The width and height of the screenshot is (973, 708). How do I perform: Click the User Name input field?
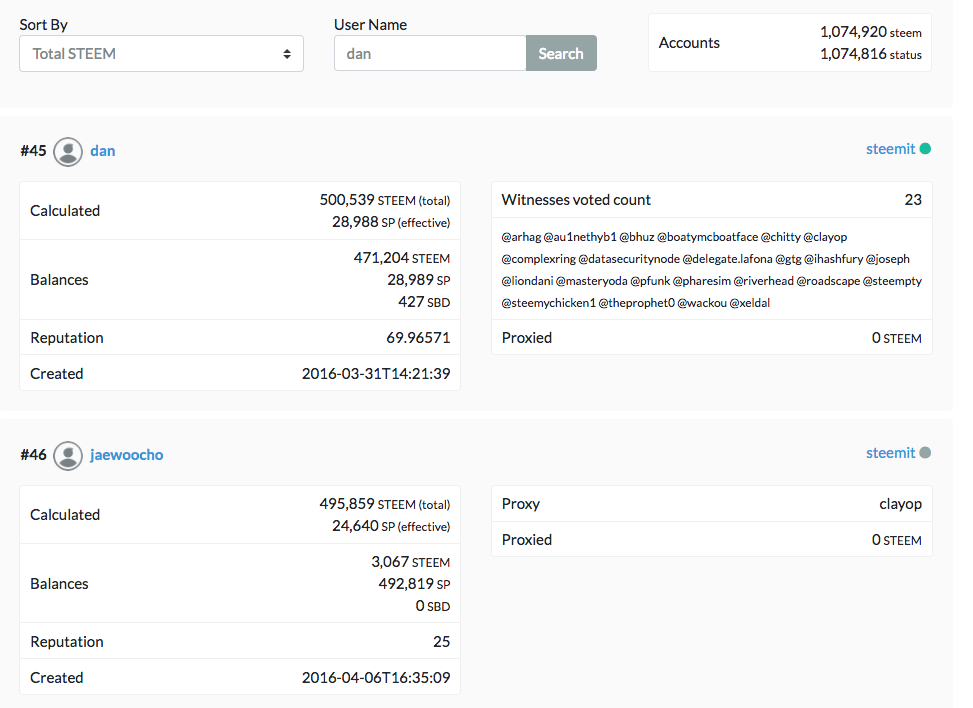tap(430, 54)
